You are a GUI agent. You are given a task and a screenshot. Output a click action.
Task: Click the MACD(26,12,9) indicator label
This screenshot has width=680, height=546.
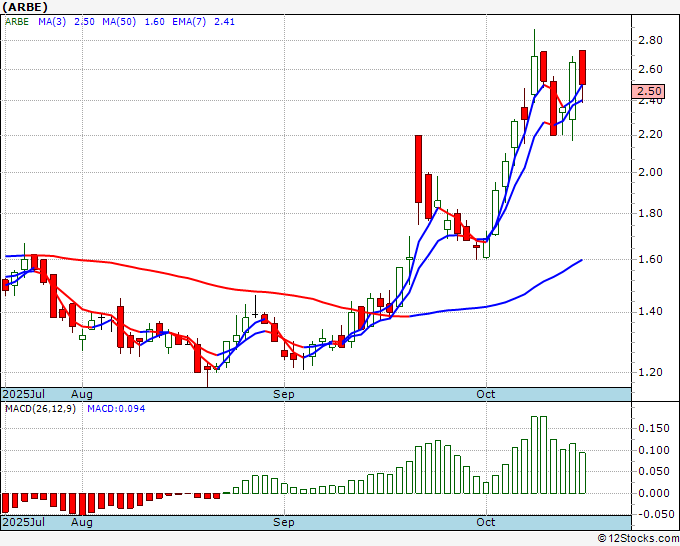(x=40, y=409)
